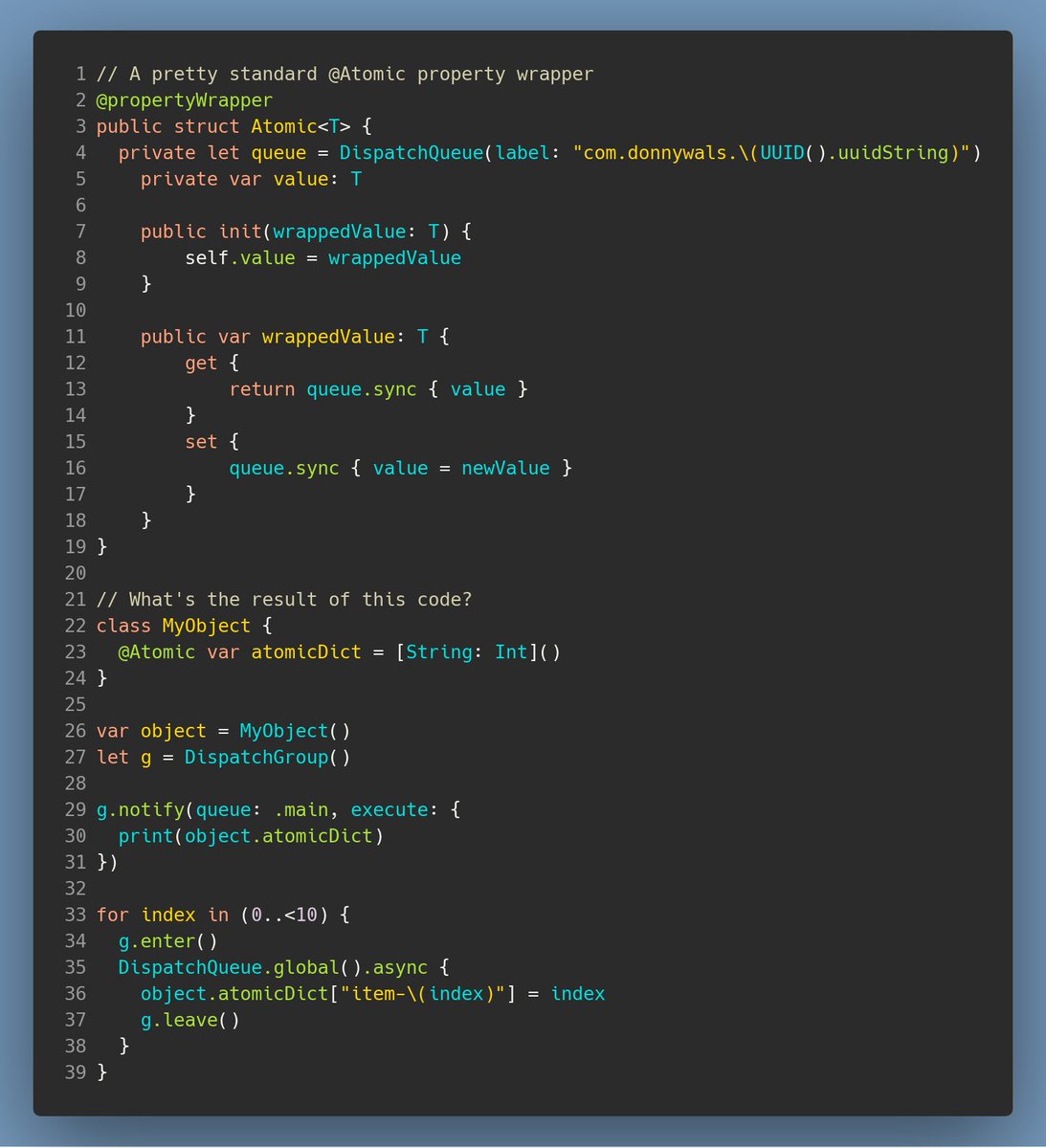Click the ".main" queue argument

click(x=300, y=810)
